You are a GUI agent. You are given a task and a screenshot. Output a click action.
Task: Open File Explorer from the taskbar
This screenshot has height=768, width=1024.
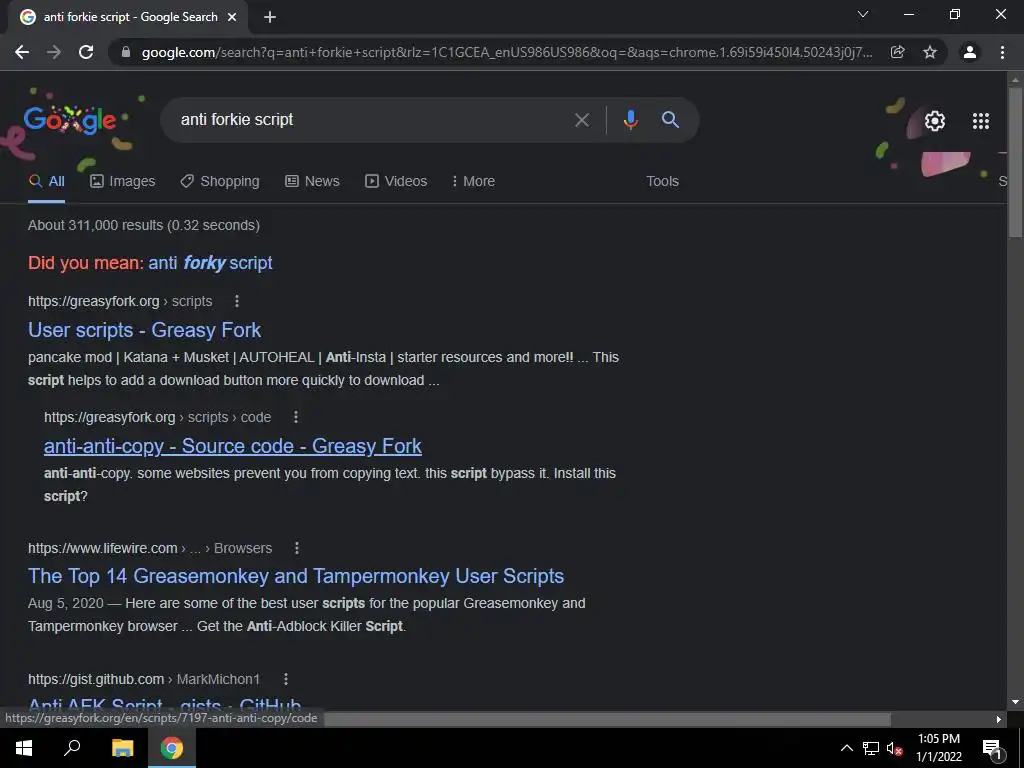122,748
